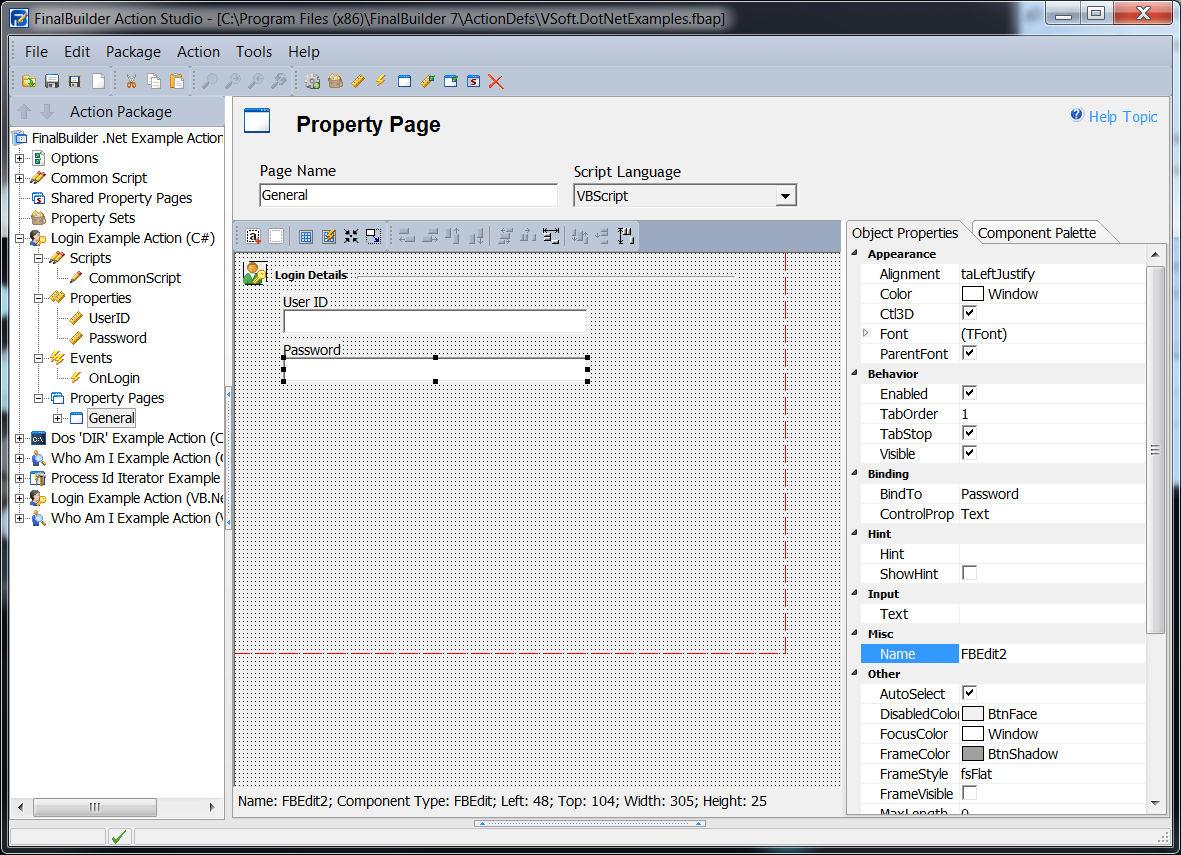Toggle the AutoSelect checkbox
The width and height of the screenshot is (1181, 855).
pyautogui.click(x=969, y=693)
